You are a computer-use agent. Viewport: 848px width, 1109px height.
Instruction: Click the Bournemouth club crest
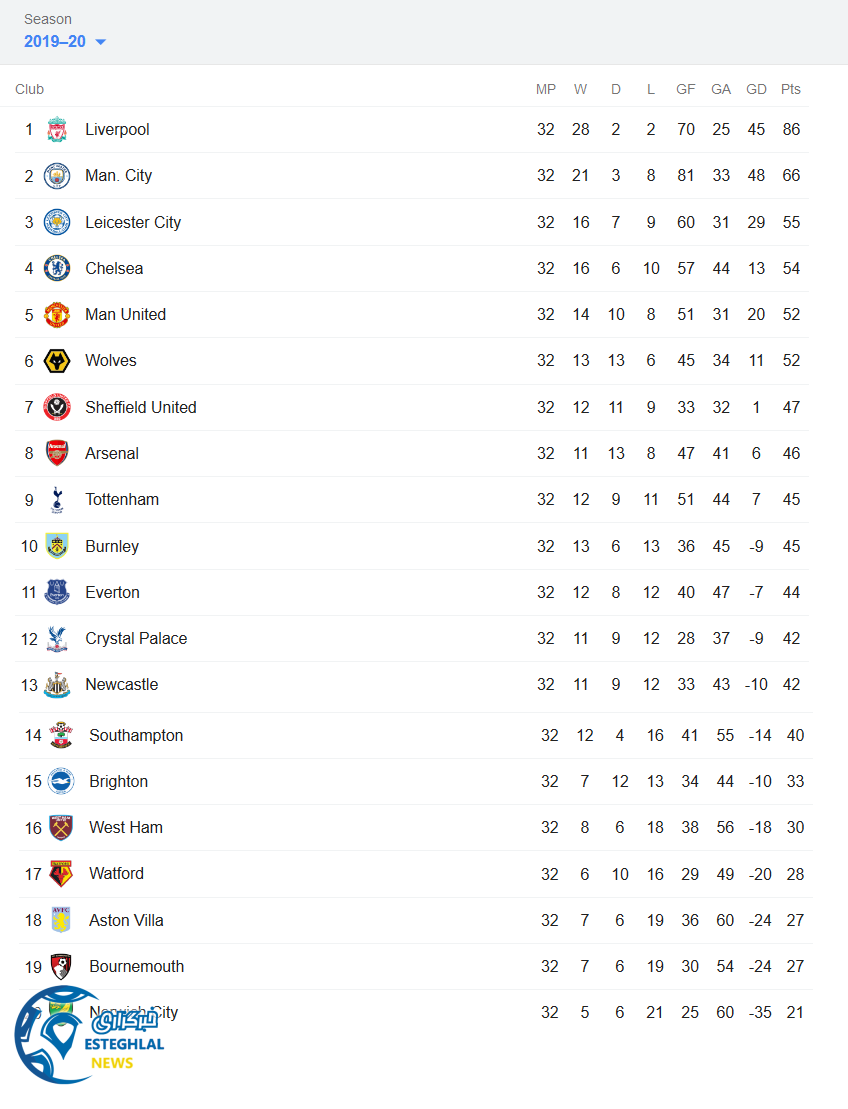(61, 967)
